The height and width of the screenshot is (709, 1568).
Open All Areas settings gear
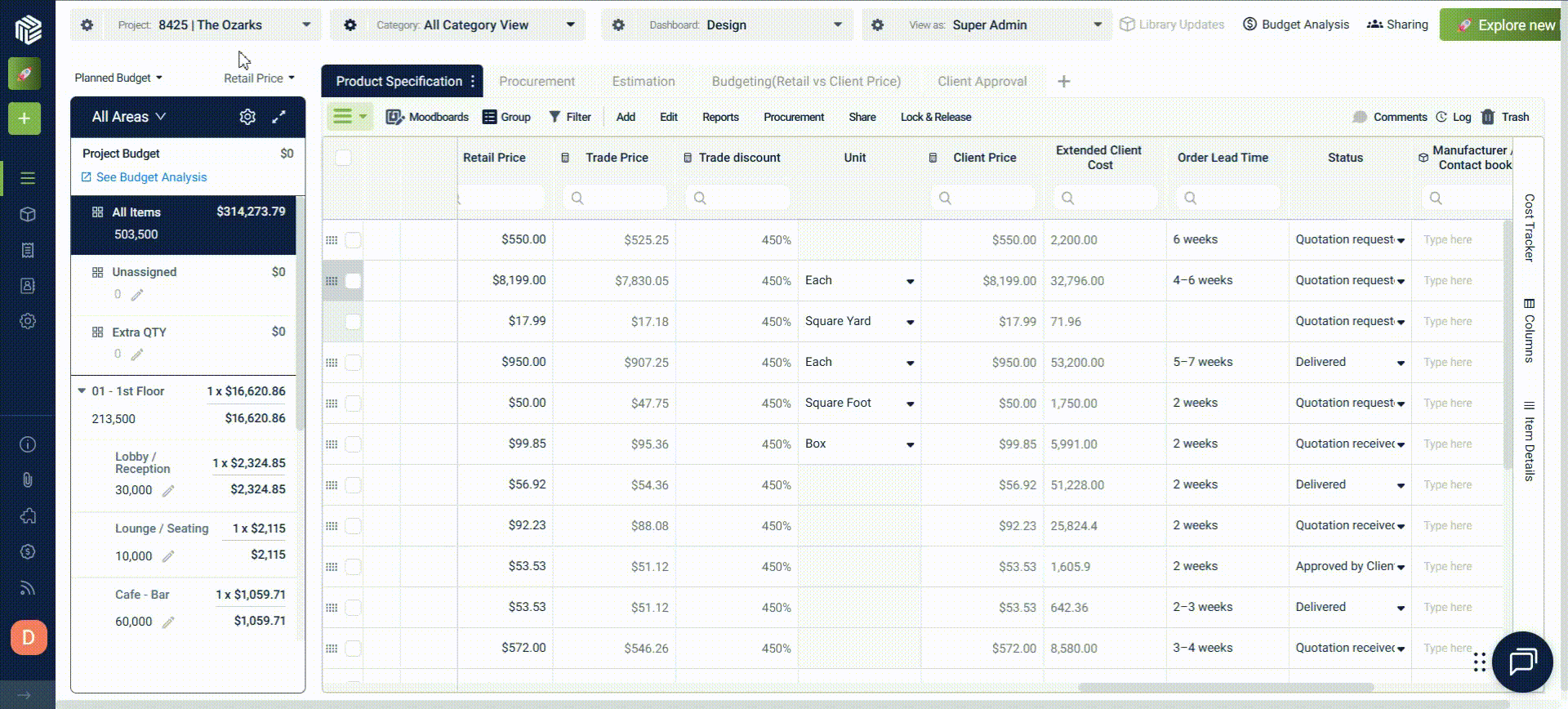(247, 117)
